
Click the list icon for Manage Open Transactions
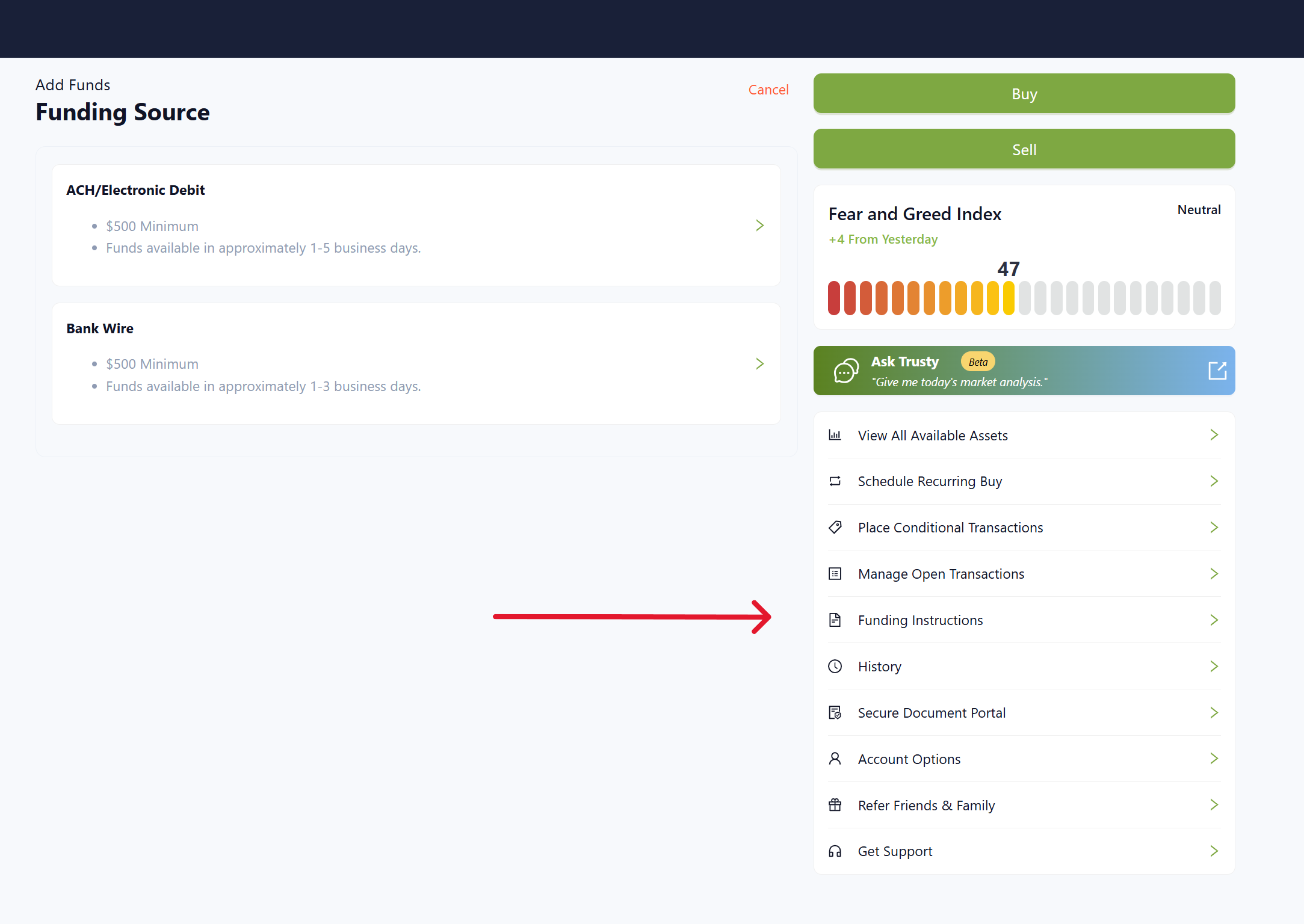[835, 574]
